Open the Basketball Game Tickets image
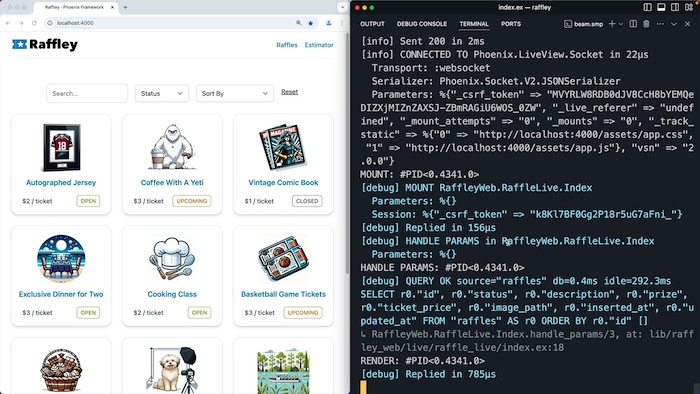The image size is (700, 394). point(283,259)
